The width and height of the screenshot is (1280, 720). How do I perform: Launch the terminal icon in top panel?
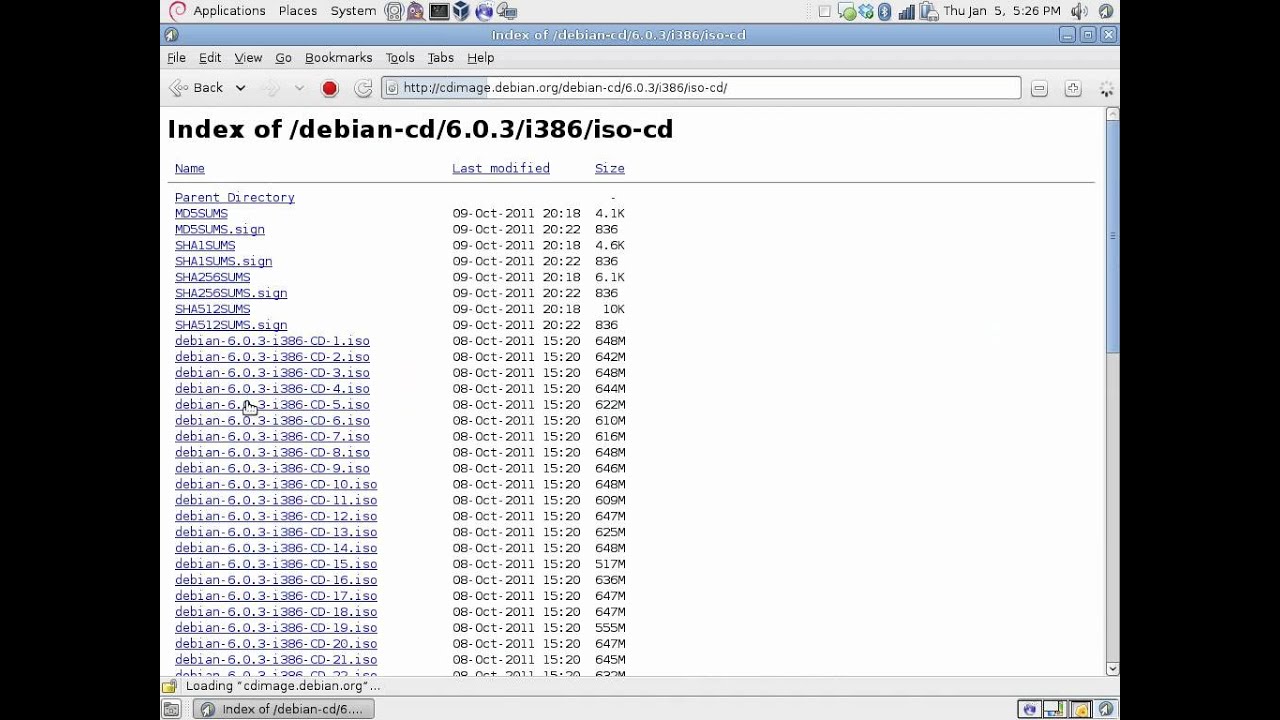438,11
